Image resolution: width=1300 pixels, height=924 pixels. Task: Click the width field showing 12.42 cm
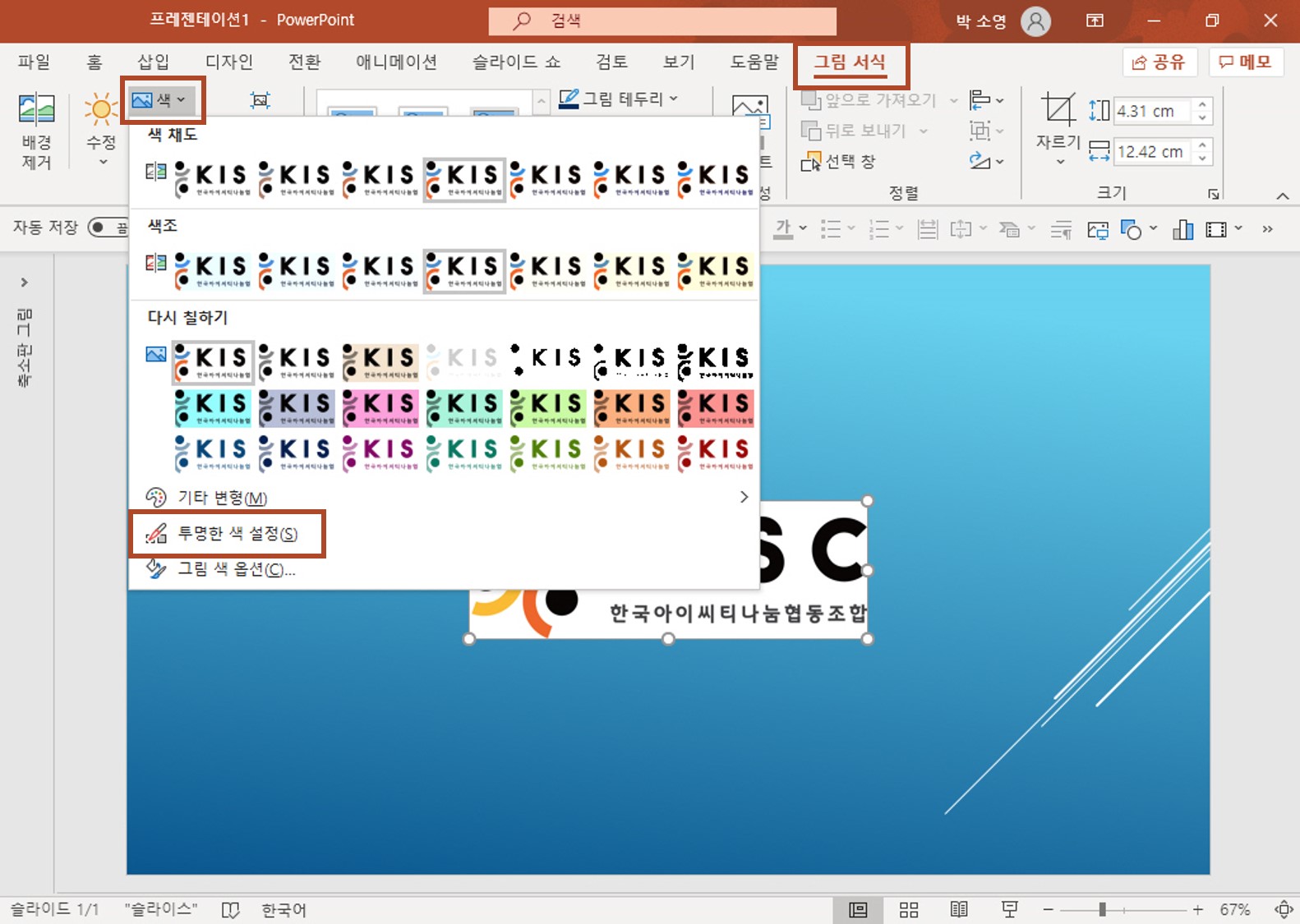pos(1152,151)
